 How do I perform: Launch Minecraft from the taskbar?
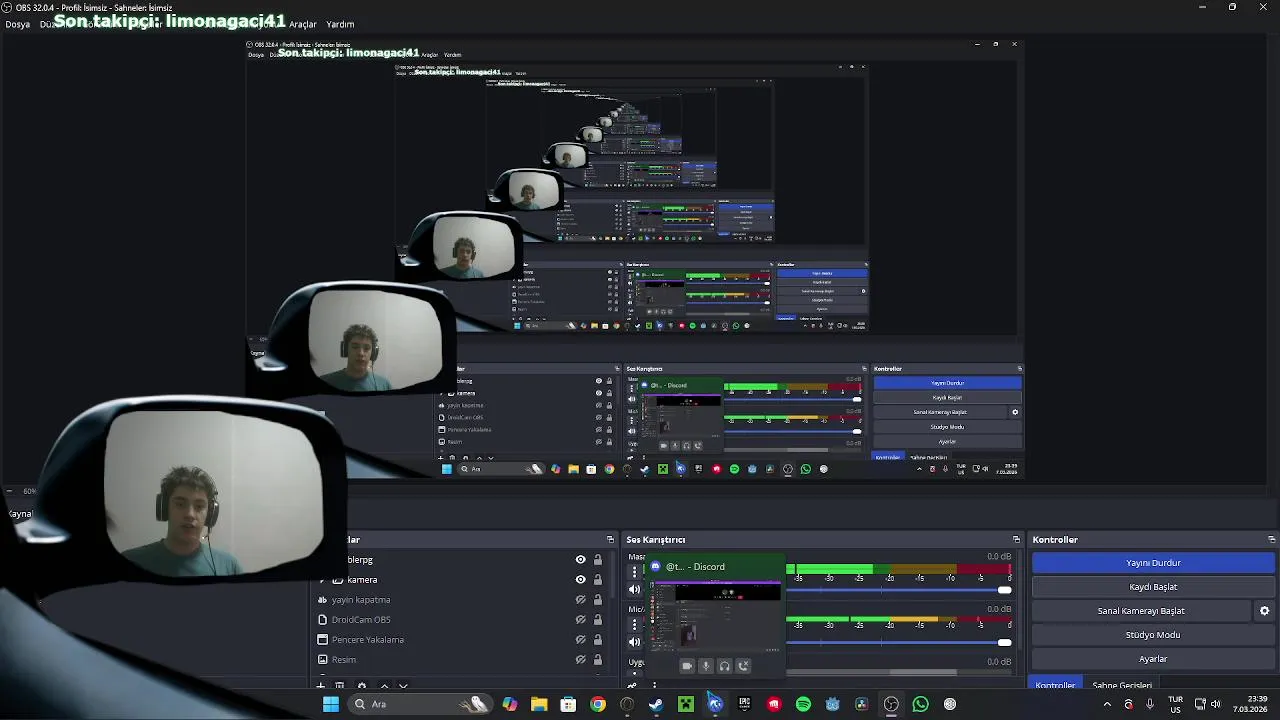[686, 704]
